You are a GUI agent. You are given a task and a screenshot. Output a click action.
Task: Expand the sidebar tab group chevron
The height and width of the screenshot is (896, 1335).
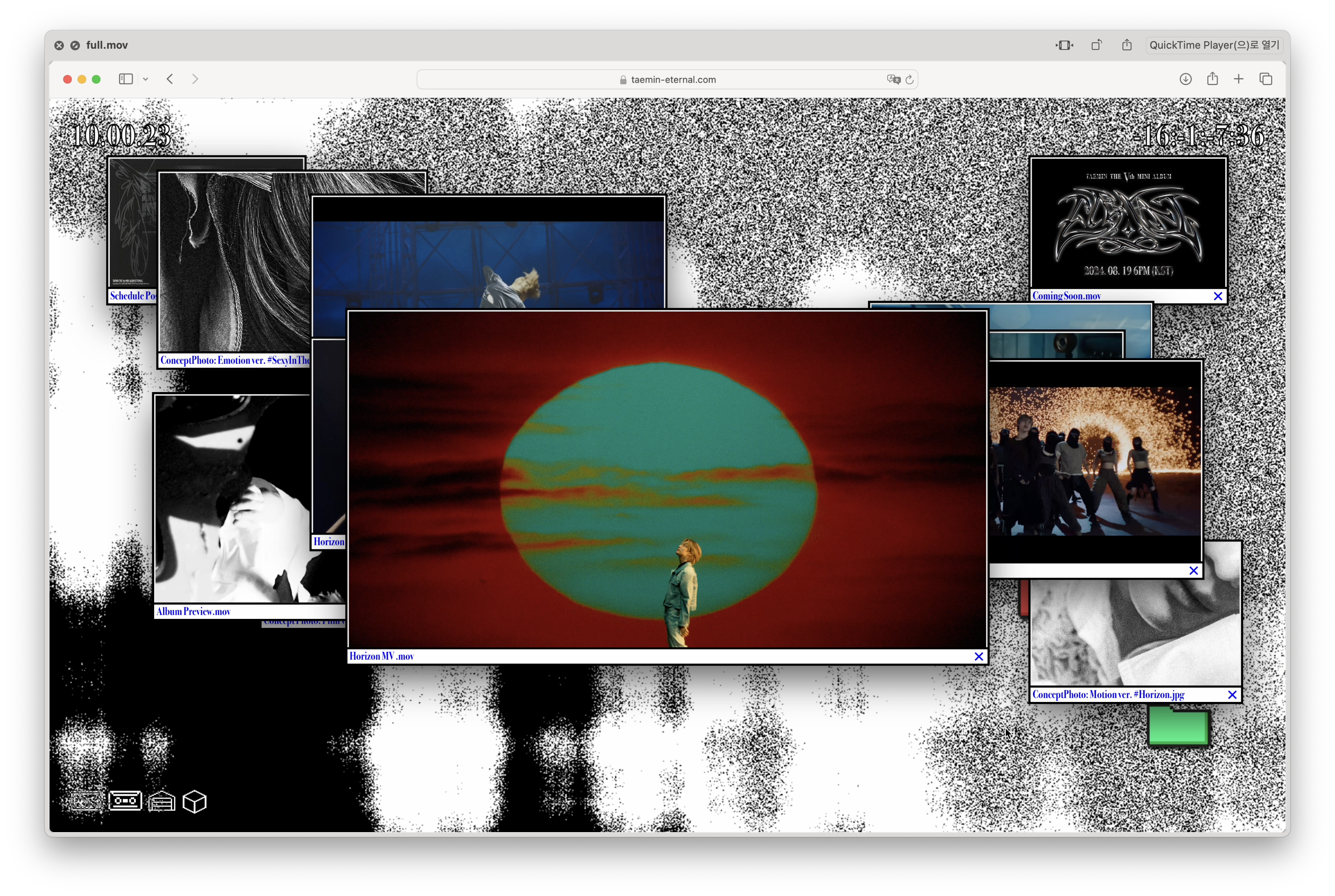pyautogui.click(x=146, y=79)
